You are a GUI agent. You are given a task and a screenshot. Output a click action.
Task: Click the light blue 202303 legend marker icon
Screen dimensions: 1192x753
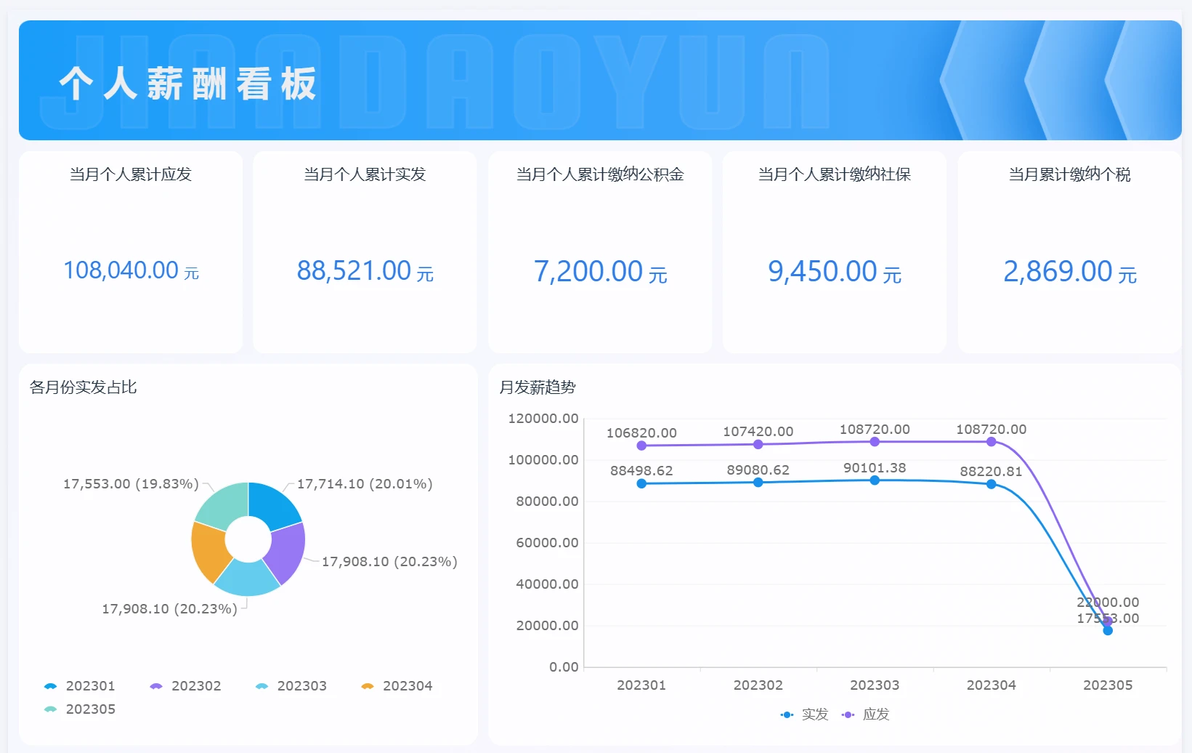pos(262,687)
